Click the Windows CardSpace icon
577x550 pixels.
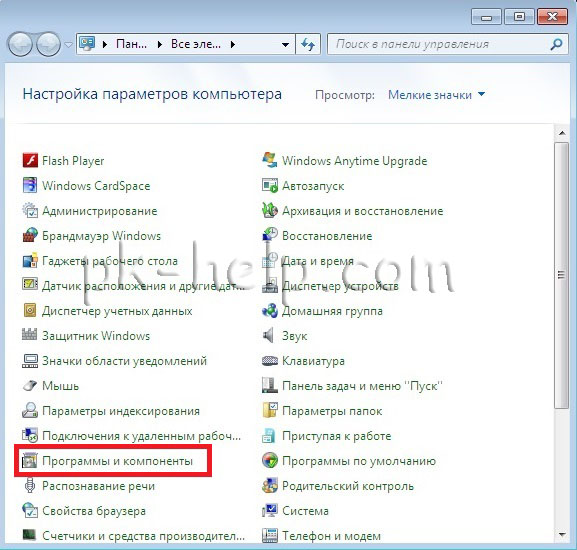30,185
